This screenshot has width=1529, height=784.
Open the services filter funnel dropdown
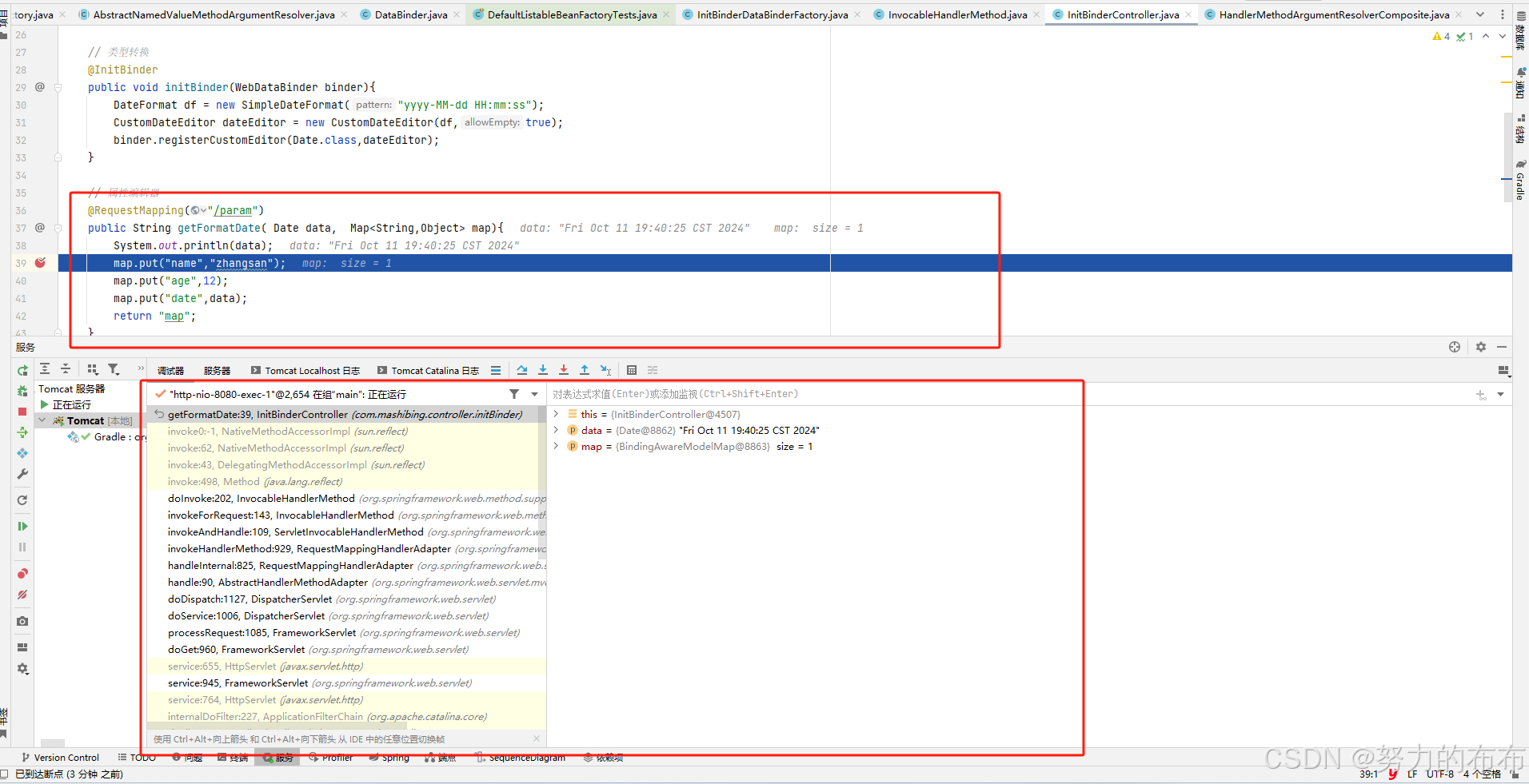coord(114,368)
